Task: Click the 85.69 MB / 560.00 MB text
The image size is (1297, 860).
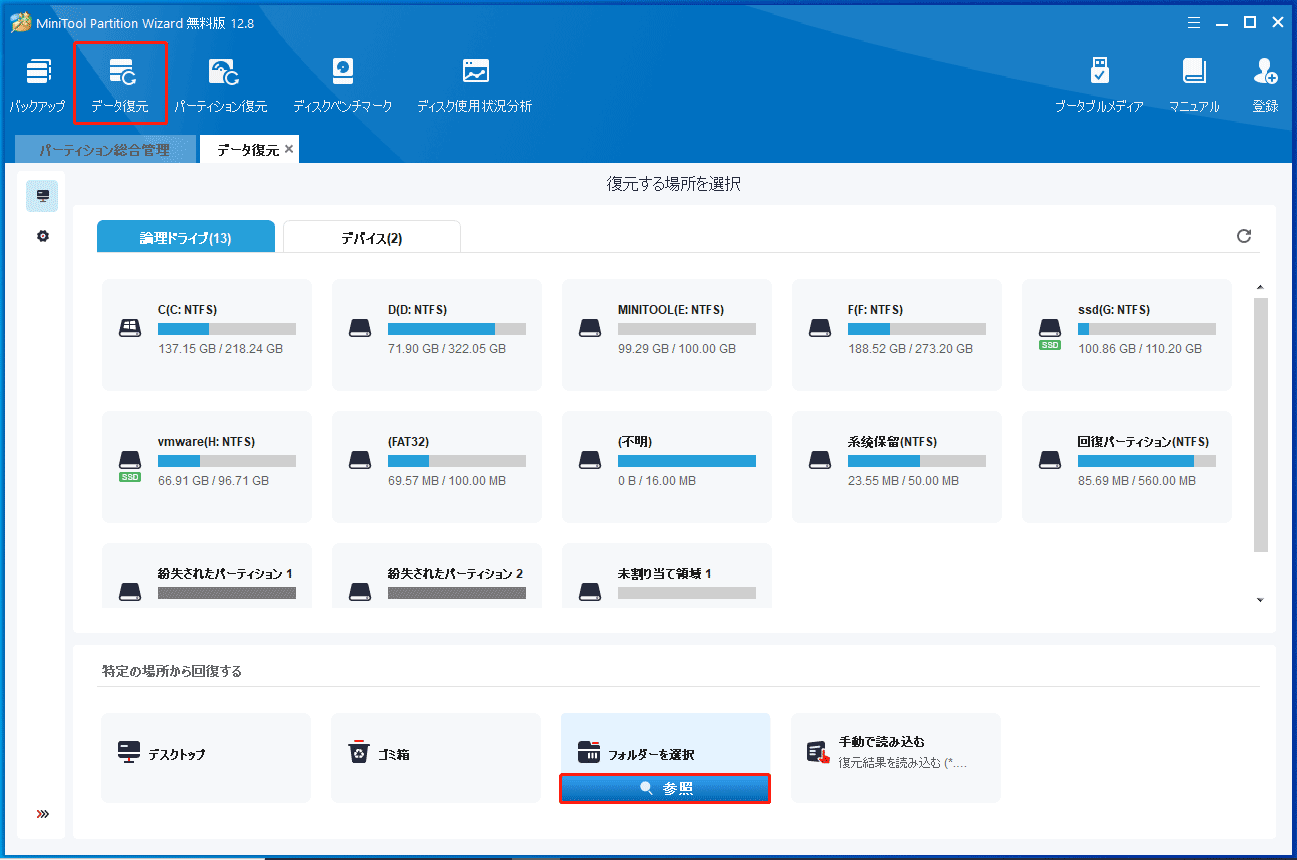Action: tap(1137, 481)
